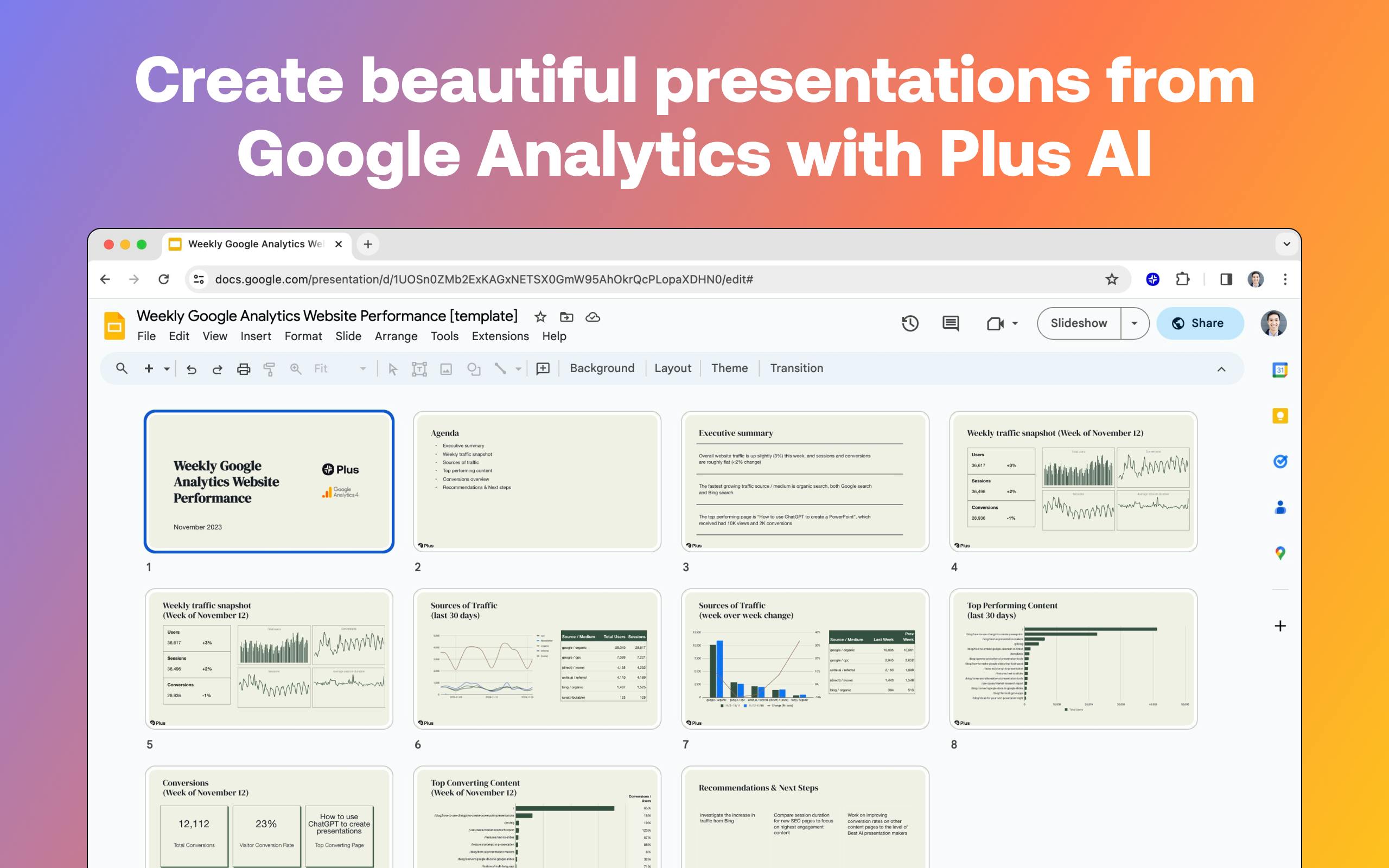The width and height of the screenshot is (1389, 868).
Task: Open Slideshow options dropdown arrow
Action: point(1134,323)
